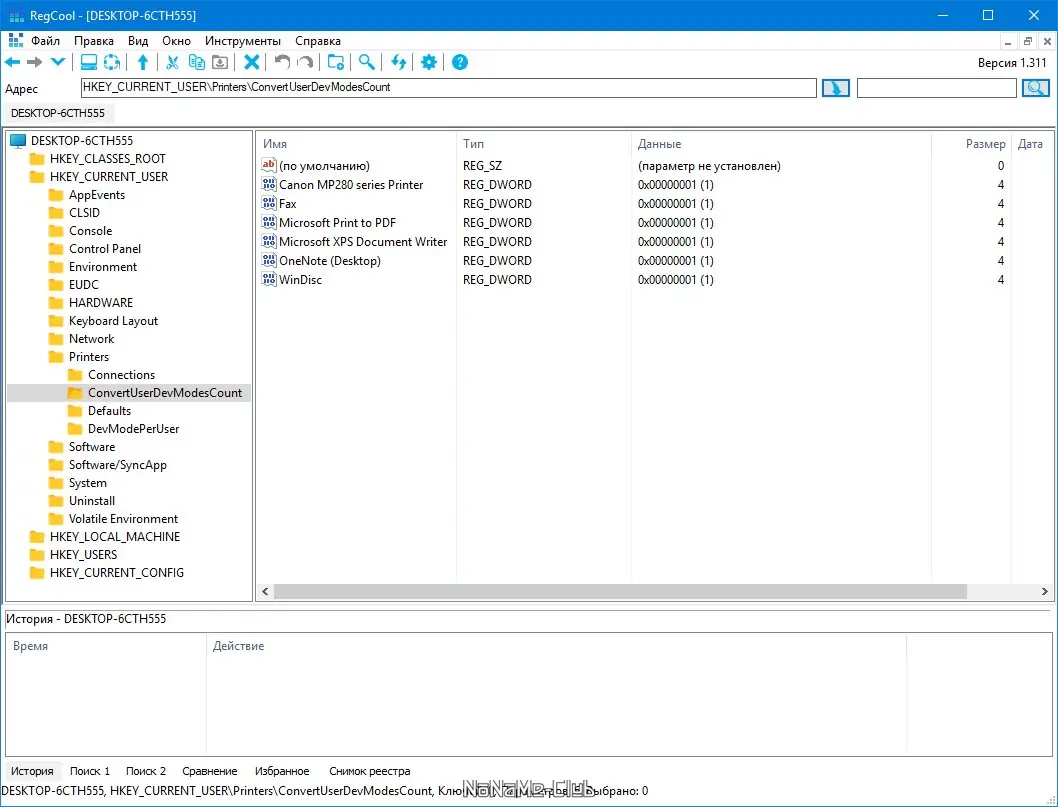Click the dashed-circle refresh icon in toolbar

[112, 62]
